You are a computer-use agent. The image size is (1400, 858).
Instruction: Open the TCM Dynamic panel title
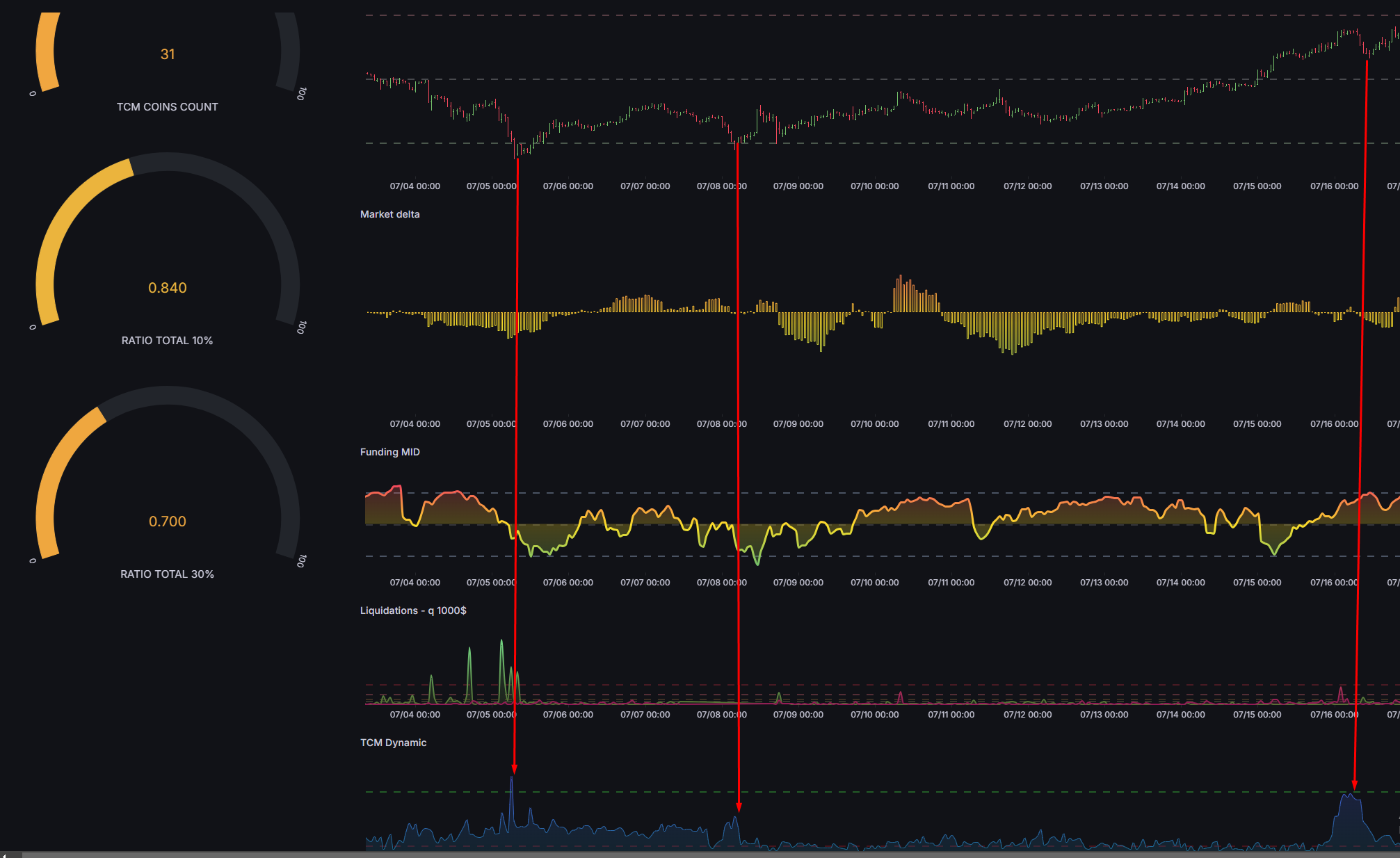pos(393,743)
